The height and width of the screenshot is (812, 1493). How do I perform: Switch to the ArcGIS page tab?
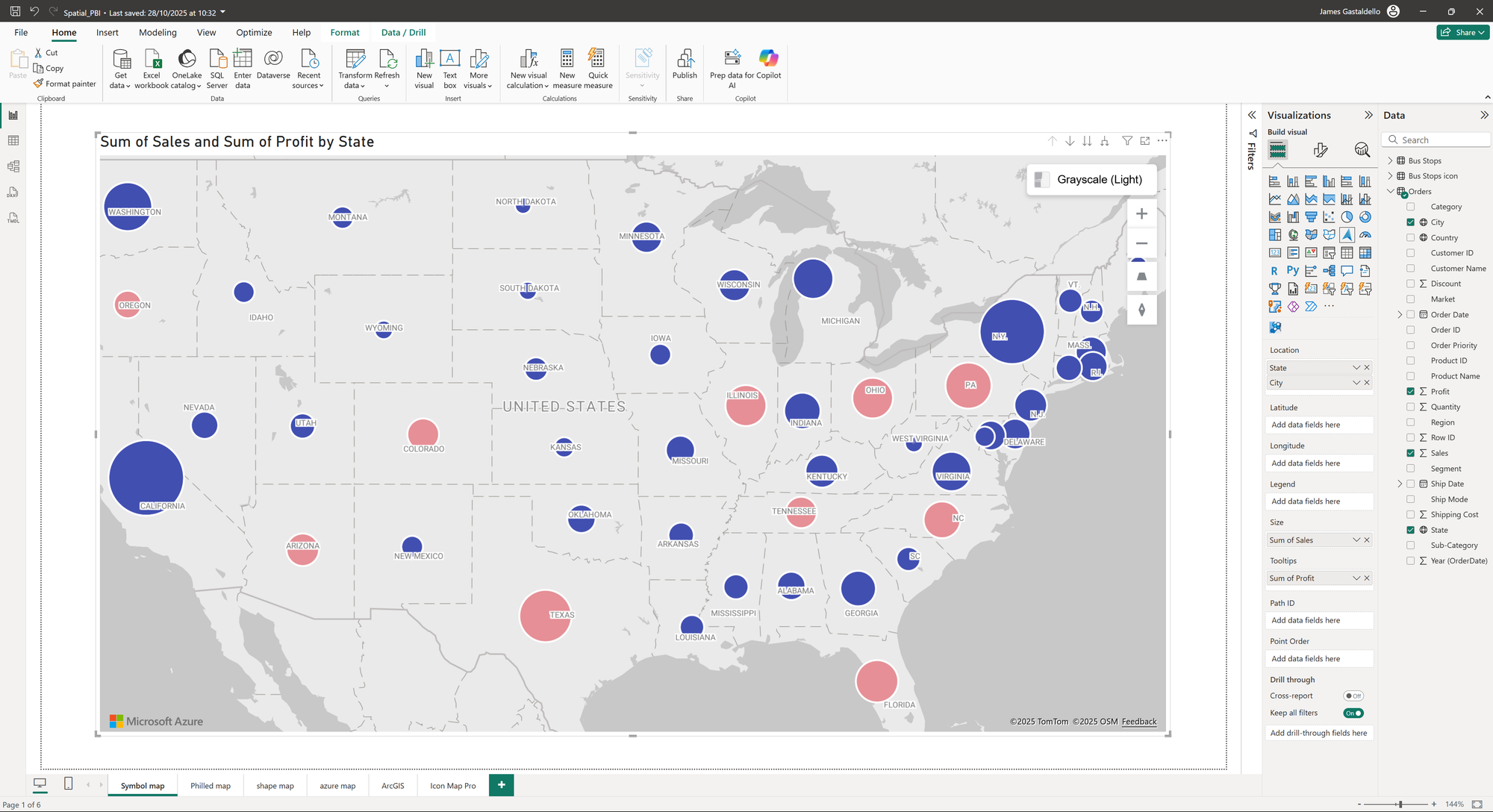point(393,786)
